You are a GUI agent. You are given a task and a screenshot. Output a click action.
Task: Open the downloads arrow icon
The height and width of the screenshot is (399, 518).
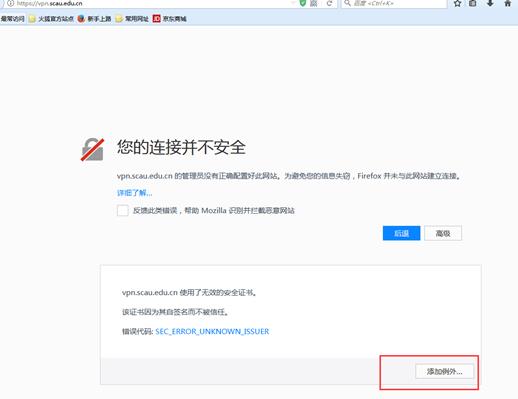click(x=490, y=3)
